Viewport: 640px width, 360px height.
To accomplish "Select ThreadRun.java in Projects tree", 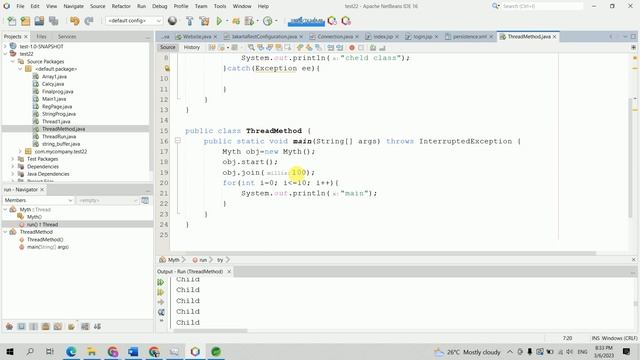I will coord(59,136).
